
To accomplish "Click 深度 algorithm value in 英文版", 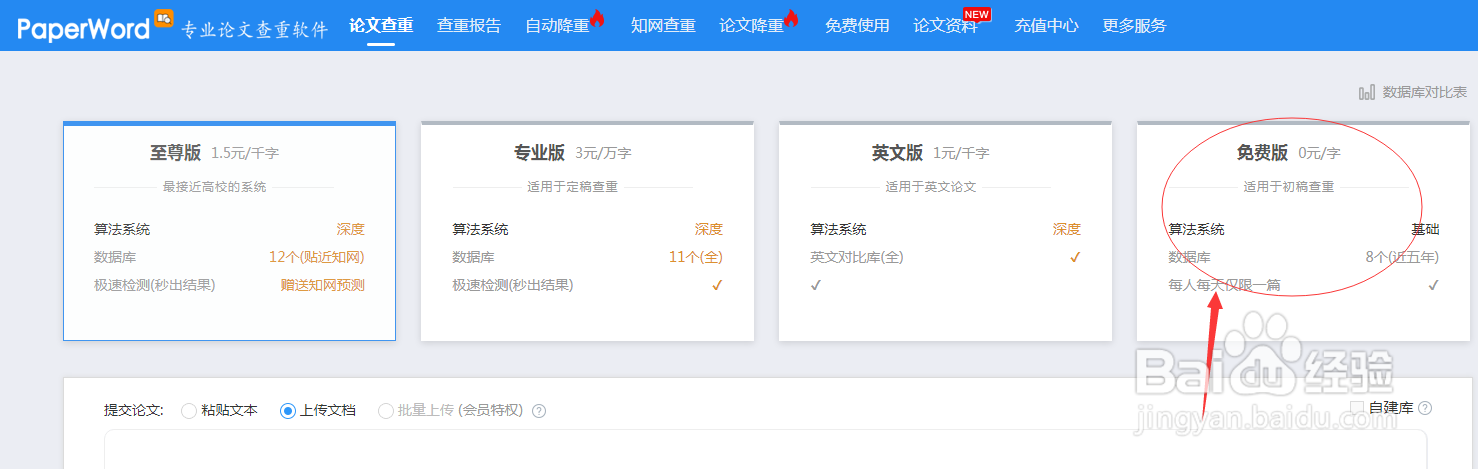I will coord(1067,229).
